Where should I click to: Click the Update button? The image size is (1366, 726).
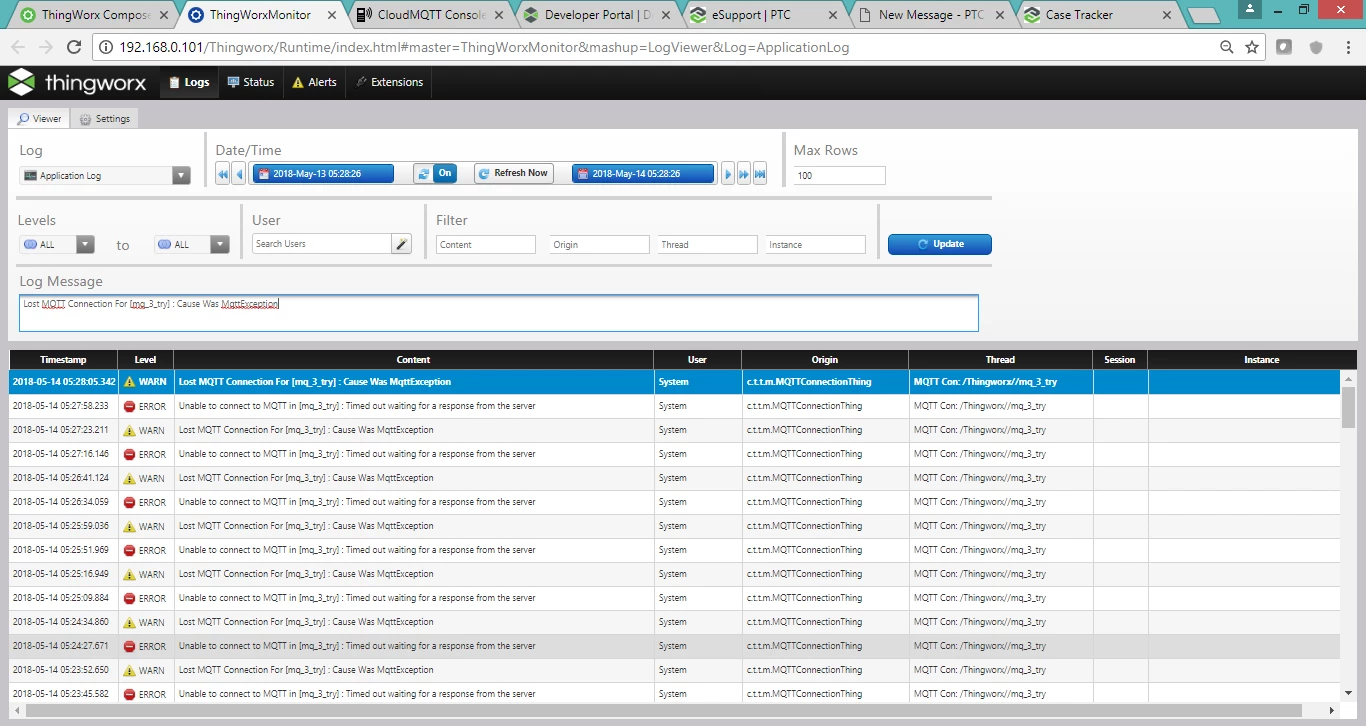click(x=940, y=244)
